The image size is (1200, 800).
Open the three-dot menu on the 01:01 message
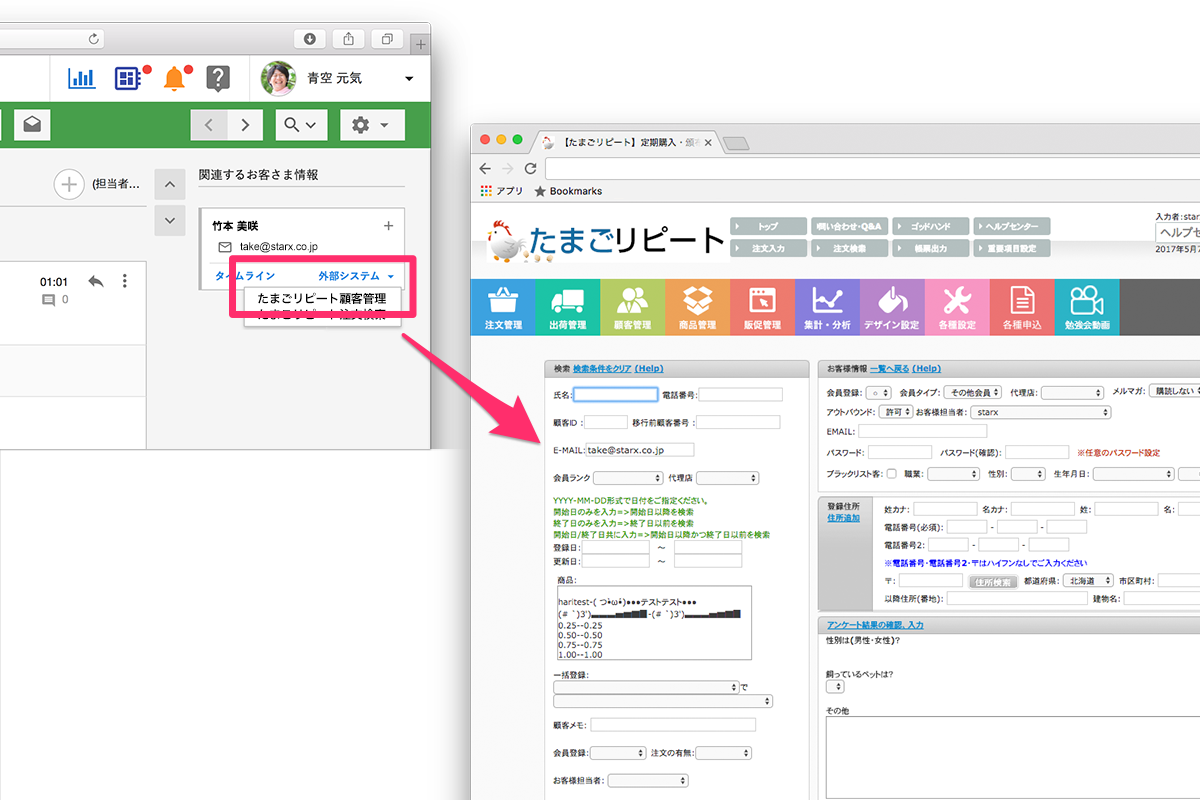pos(125,281)
